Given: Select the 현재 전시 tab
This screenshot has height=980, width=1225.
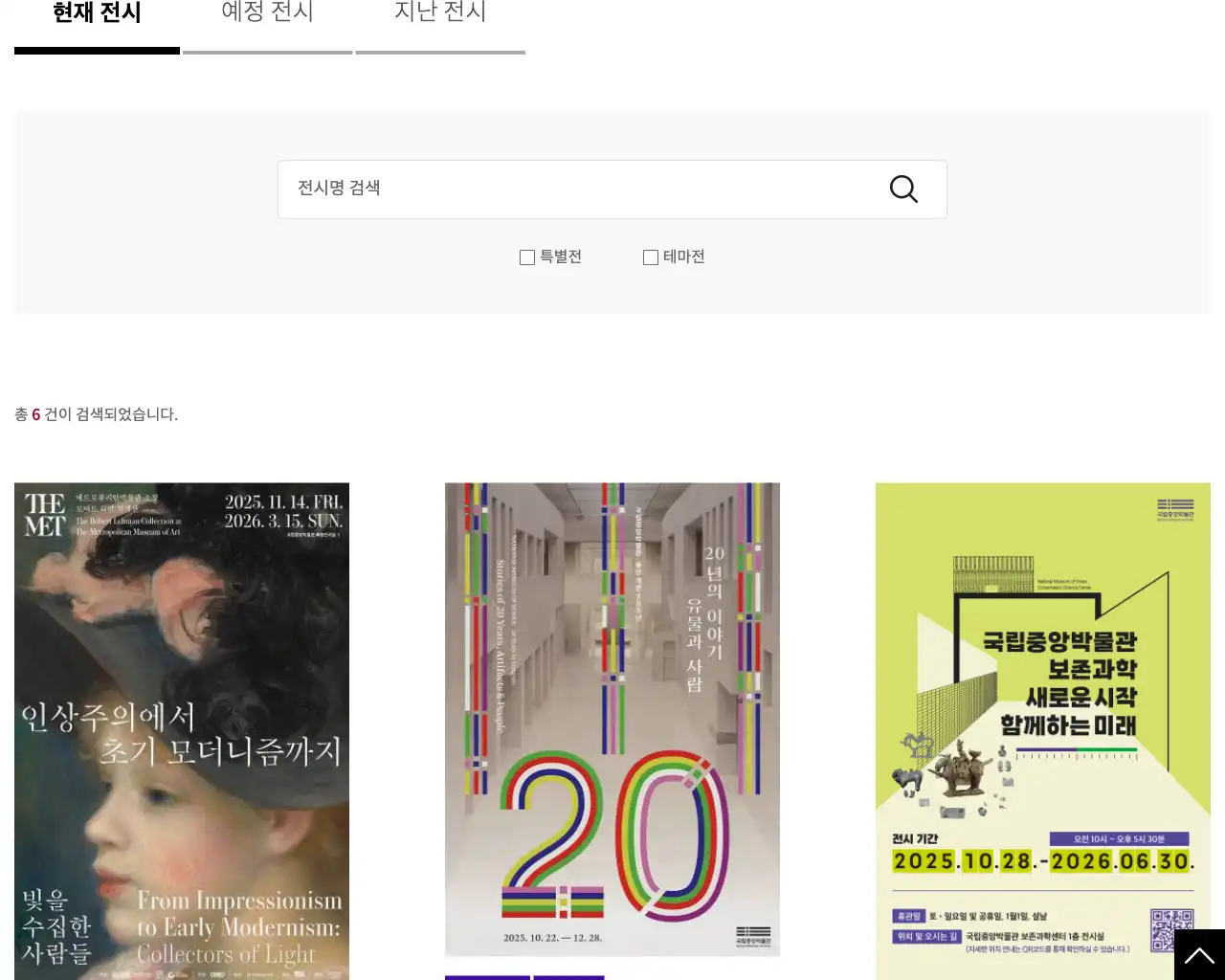Looking at the screenshot, I should (96, 12).
